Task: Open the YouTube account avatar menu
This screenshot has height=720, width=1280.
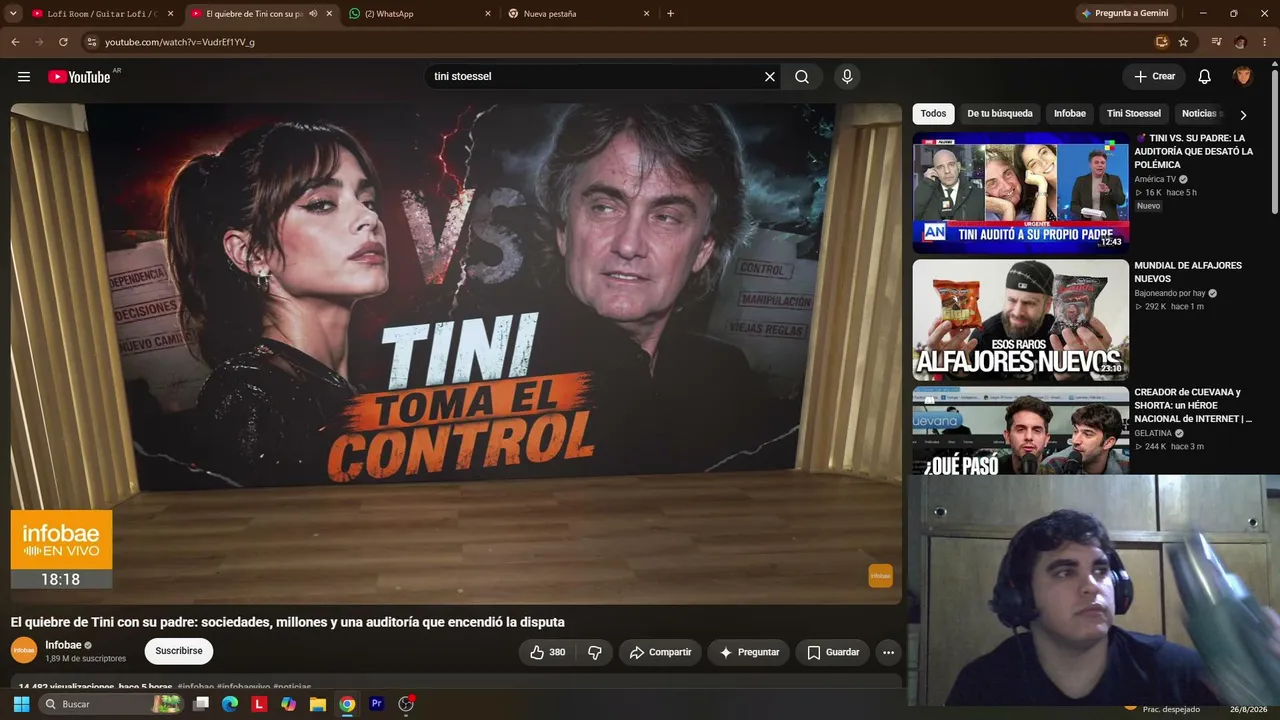Action: pos(1243,77)
